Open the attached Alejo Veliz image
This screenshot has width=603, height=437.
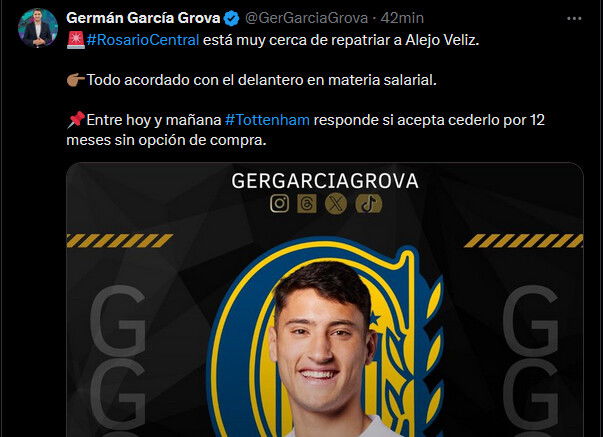click(x=325, y=300)
